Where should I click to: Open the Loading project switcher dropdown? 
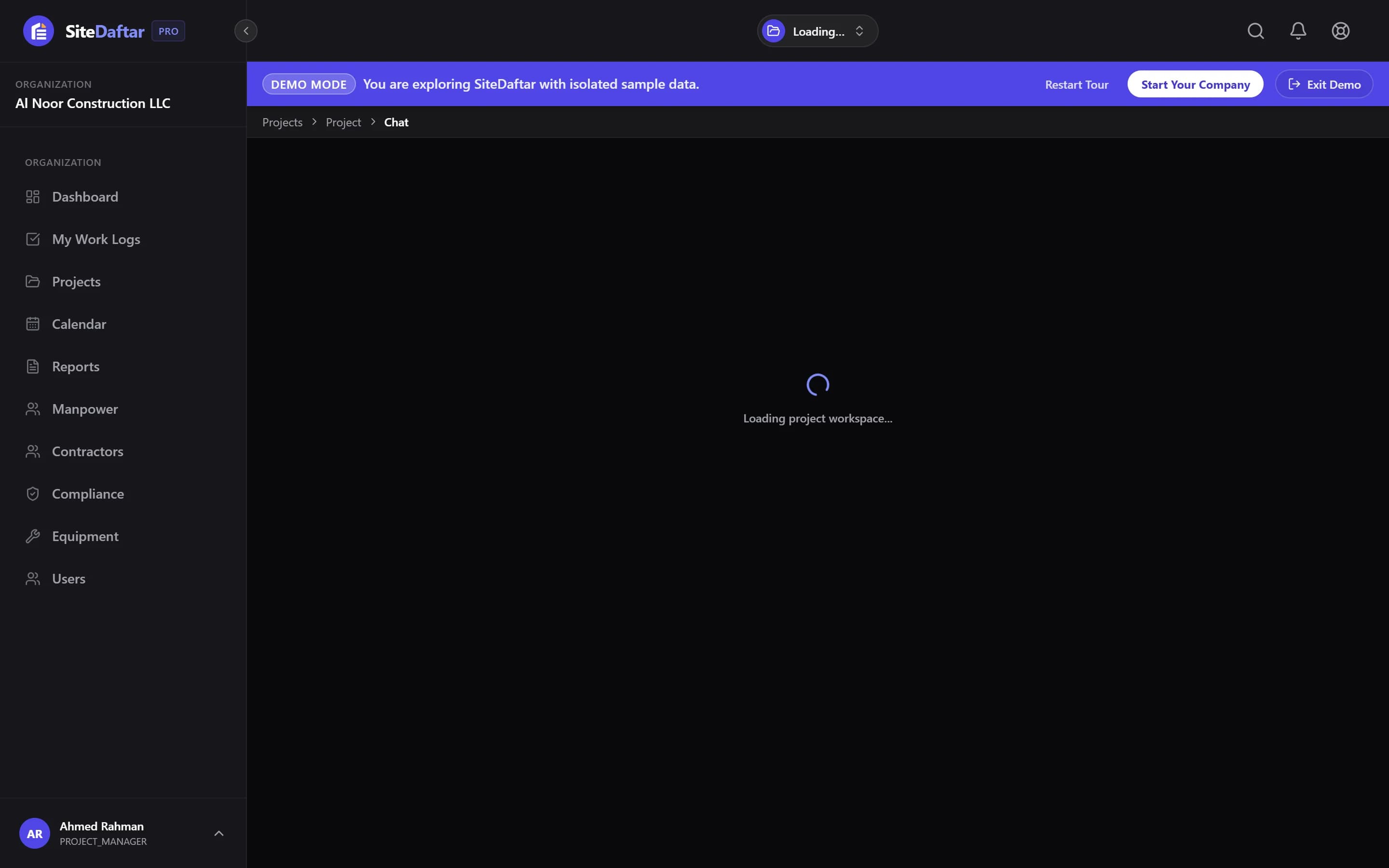[817, 31]
